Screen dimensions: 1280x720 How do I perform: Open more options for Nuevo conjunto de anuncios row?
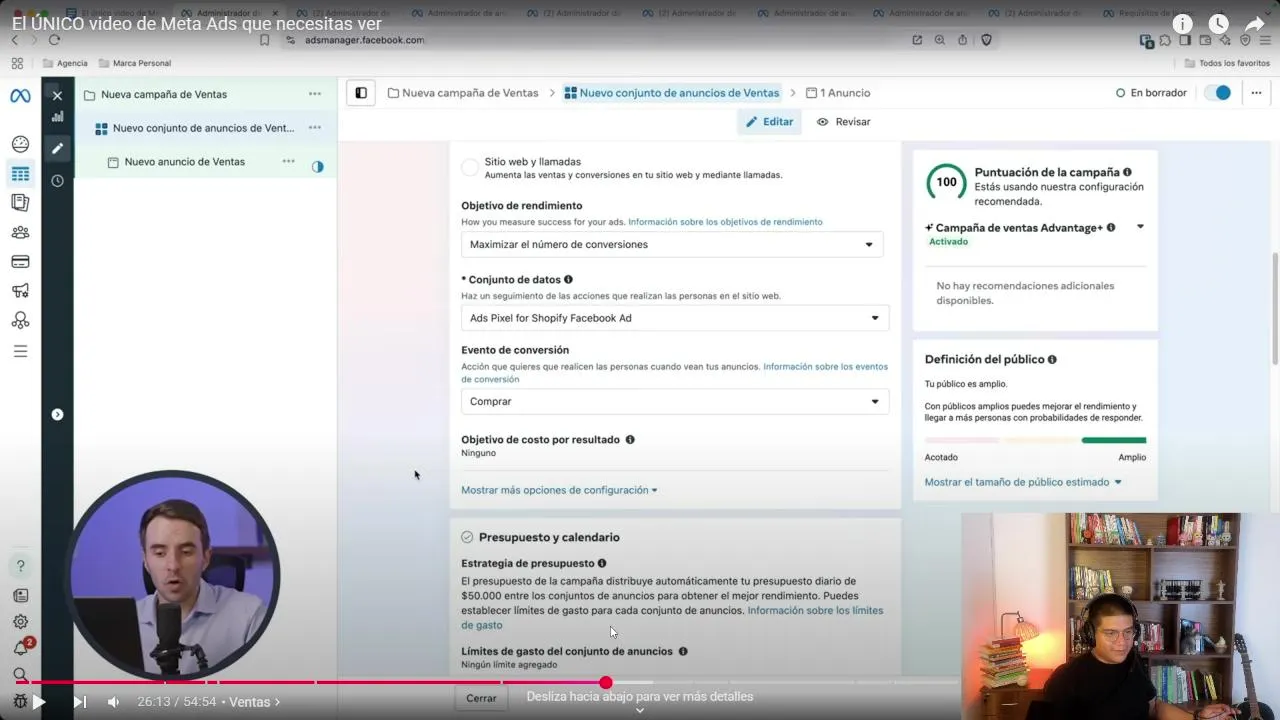pyautogui.click(x=315, y=128)
